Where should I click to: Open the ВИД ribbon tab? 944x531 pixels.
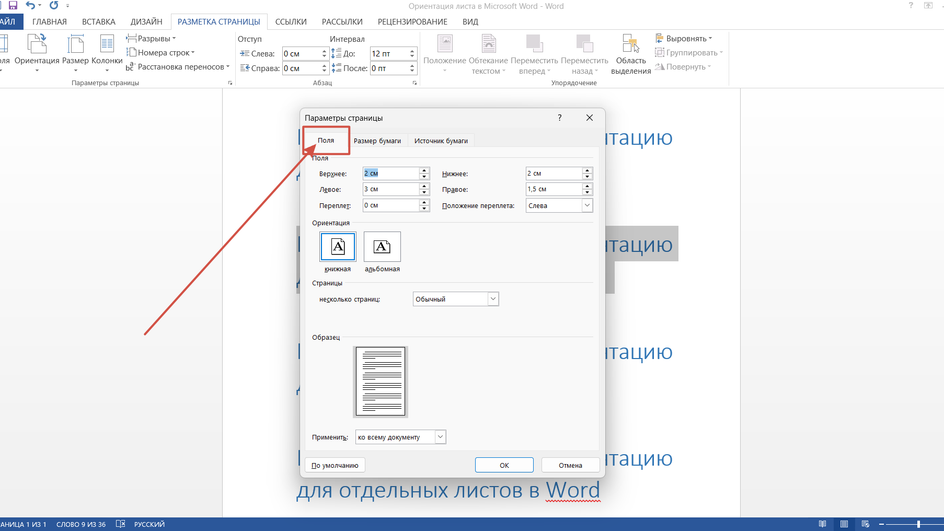[x=470, y=22]
